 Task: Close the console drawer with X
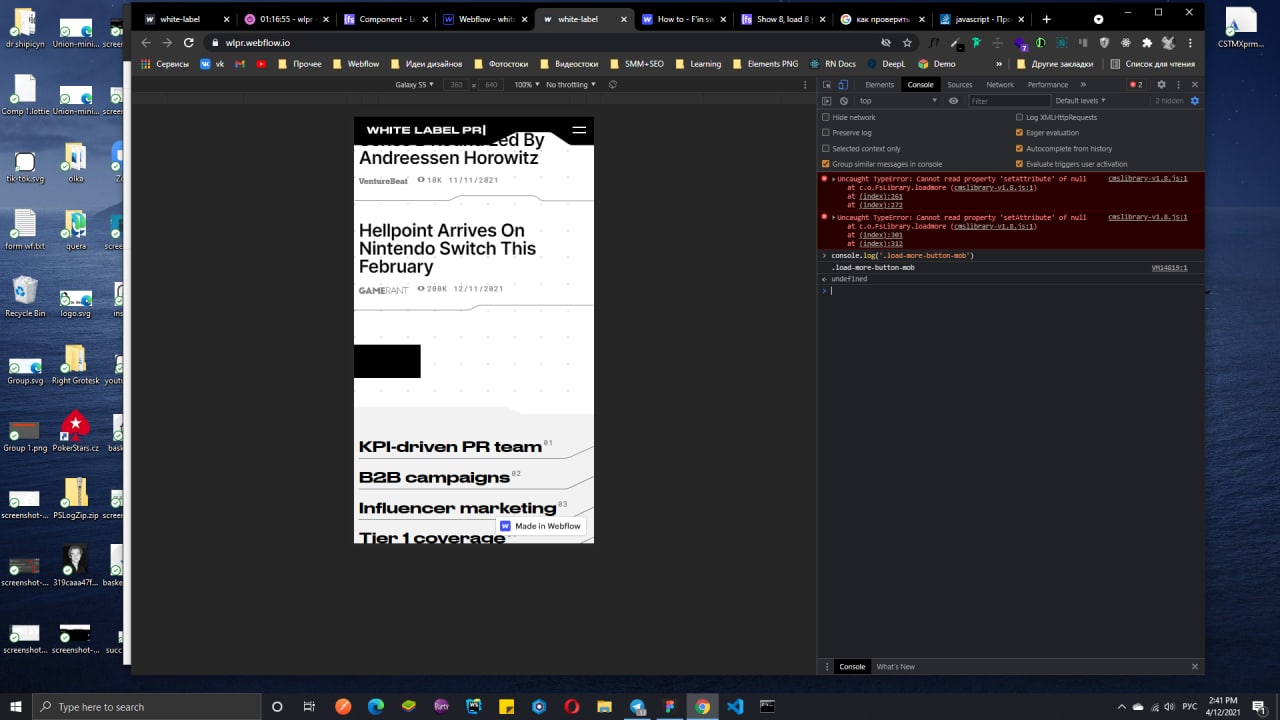[x=1194, y=667]
